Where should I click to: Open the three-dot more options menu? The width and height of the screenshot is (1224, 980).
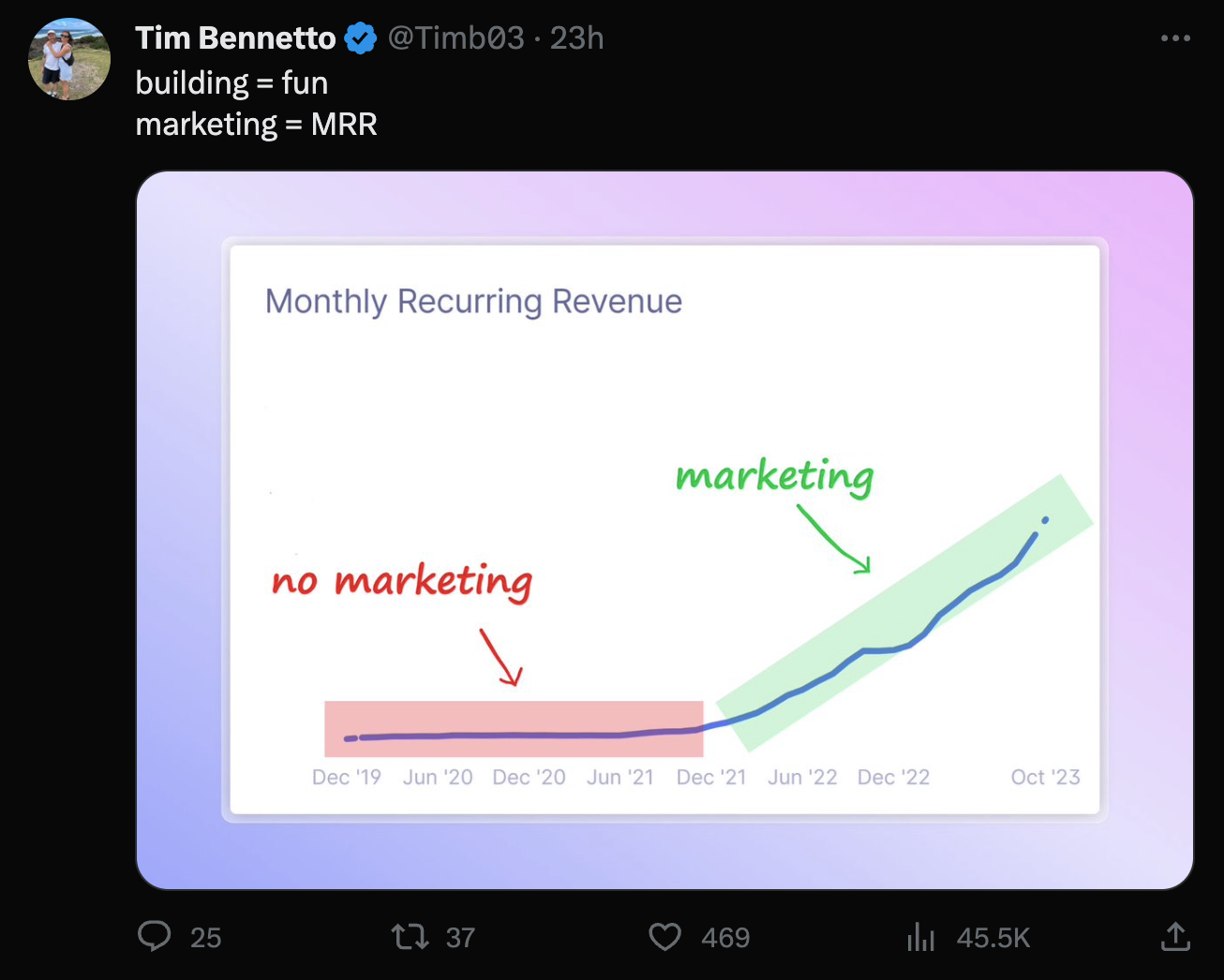pos(1174,38)
